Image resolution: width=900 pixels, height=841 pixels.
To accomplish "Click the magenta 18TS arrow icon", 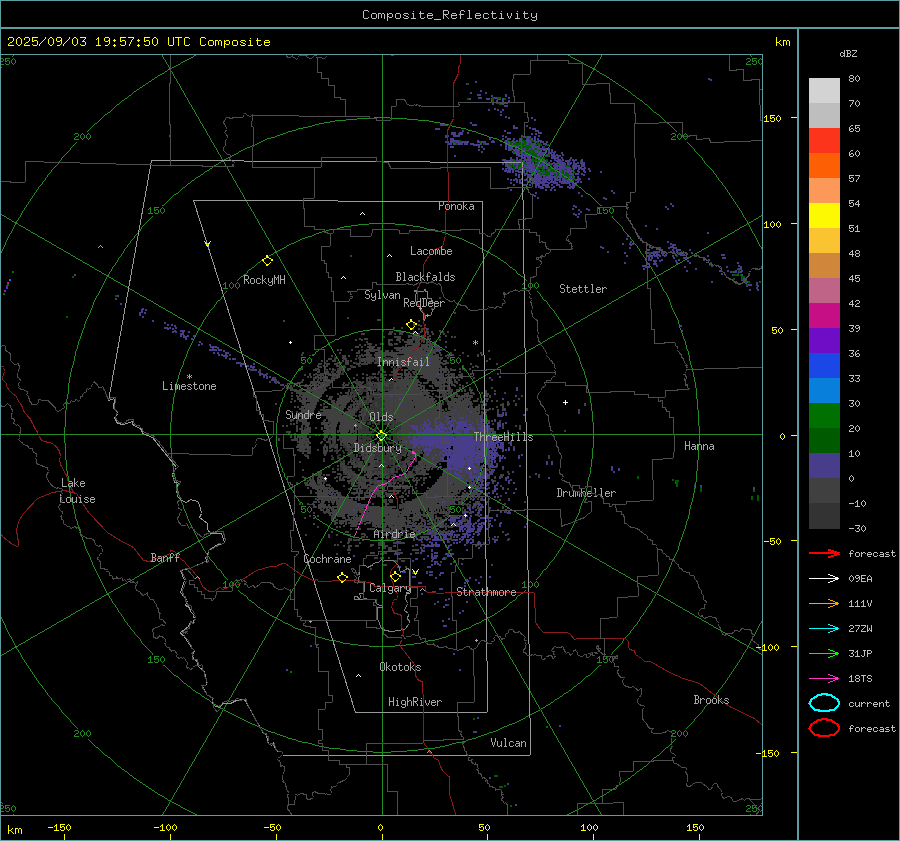I will pos(824,679).
